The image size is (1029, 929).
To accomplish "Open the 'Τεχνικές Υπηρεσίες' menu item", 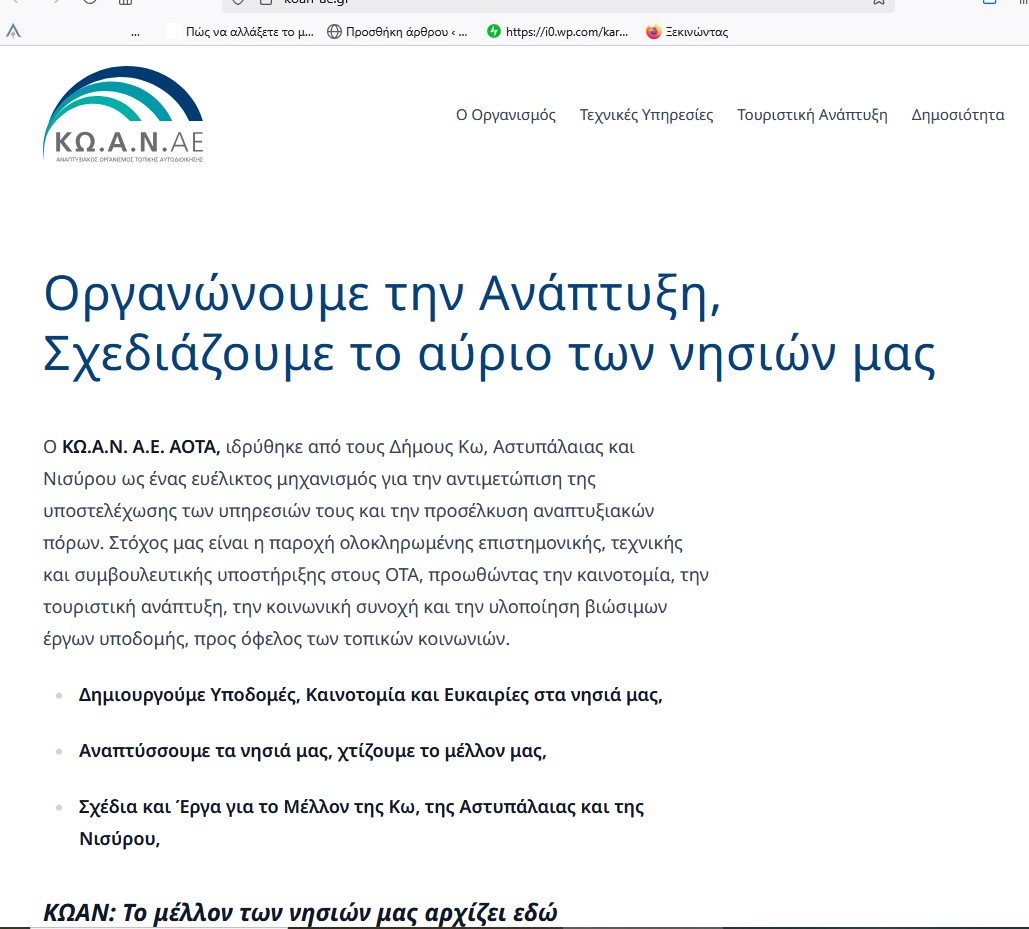I will click(646, 115).
